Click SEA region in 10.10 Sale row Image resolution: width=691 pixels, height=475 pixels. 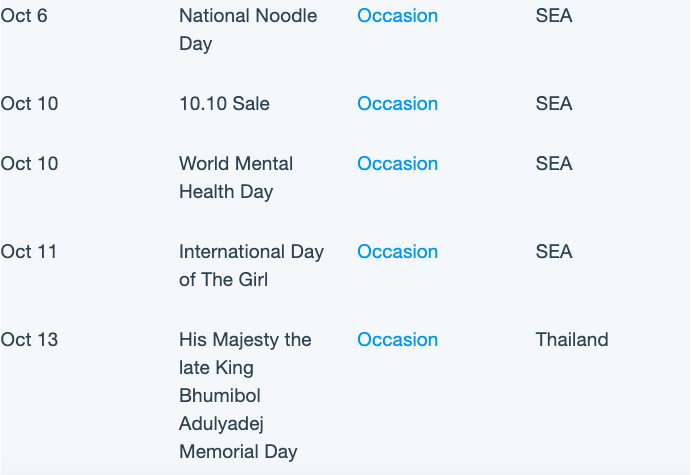pos(554,104)
